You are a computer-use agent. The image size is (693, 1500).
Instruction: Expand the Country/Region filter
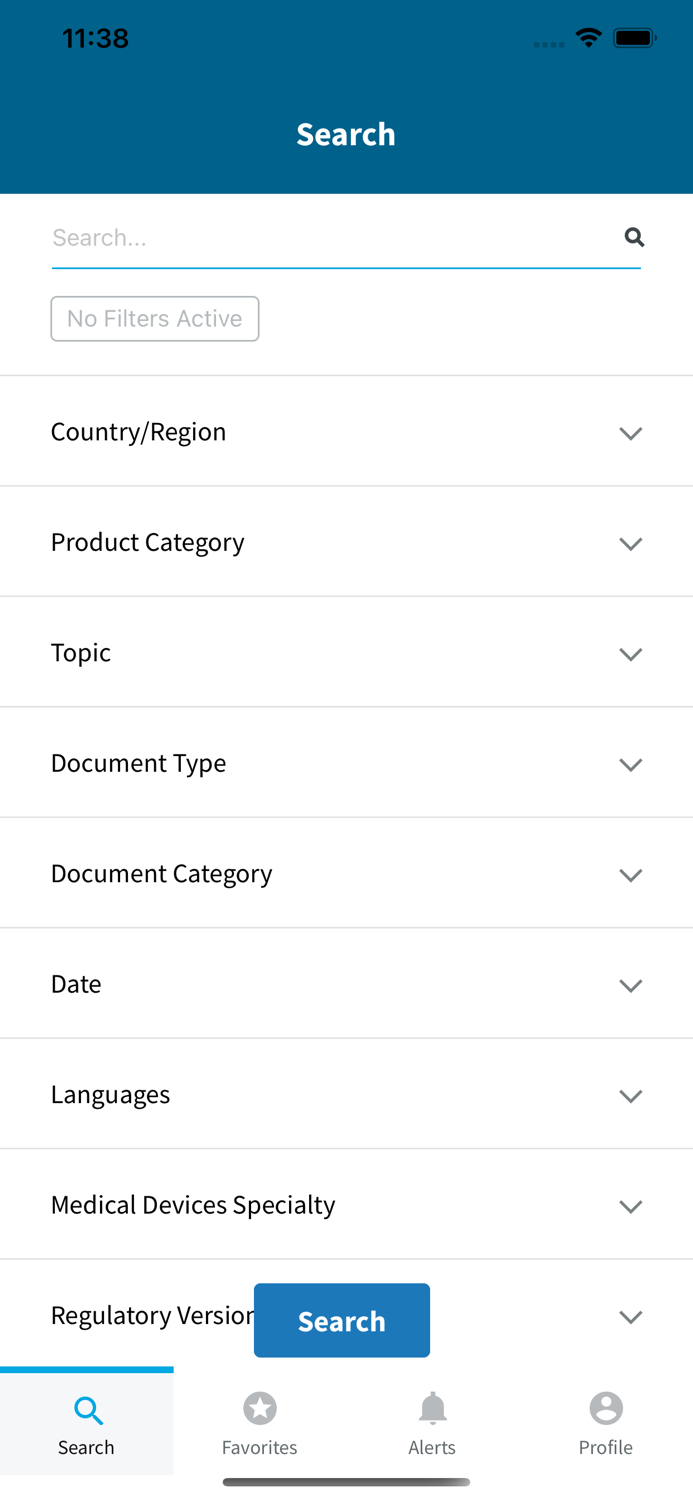point(630,433)
